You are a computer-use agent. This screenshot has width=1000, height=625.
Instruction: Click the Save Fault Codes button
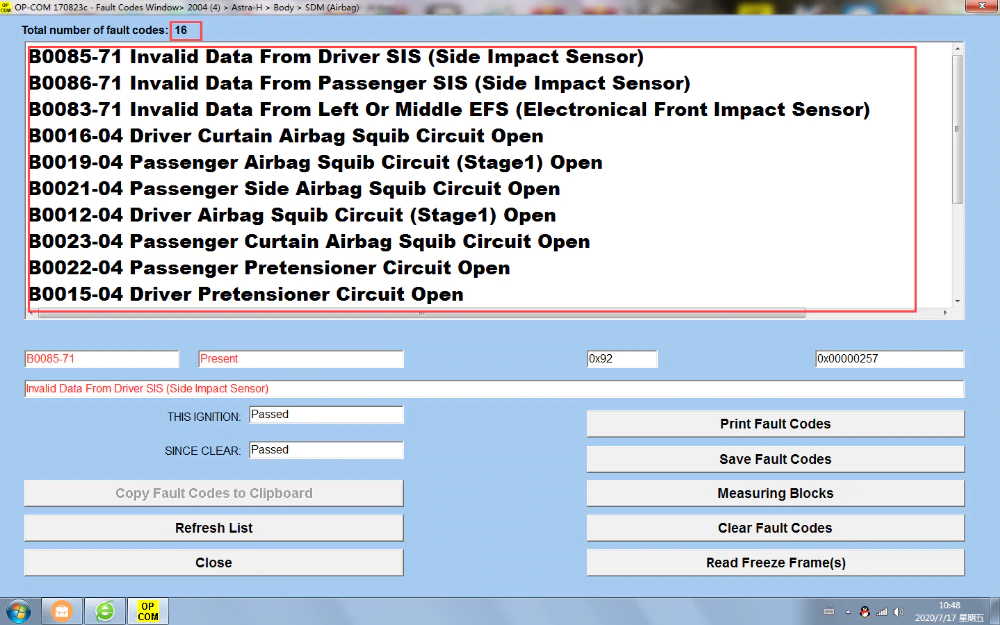click(775, 459)
